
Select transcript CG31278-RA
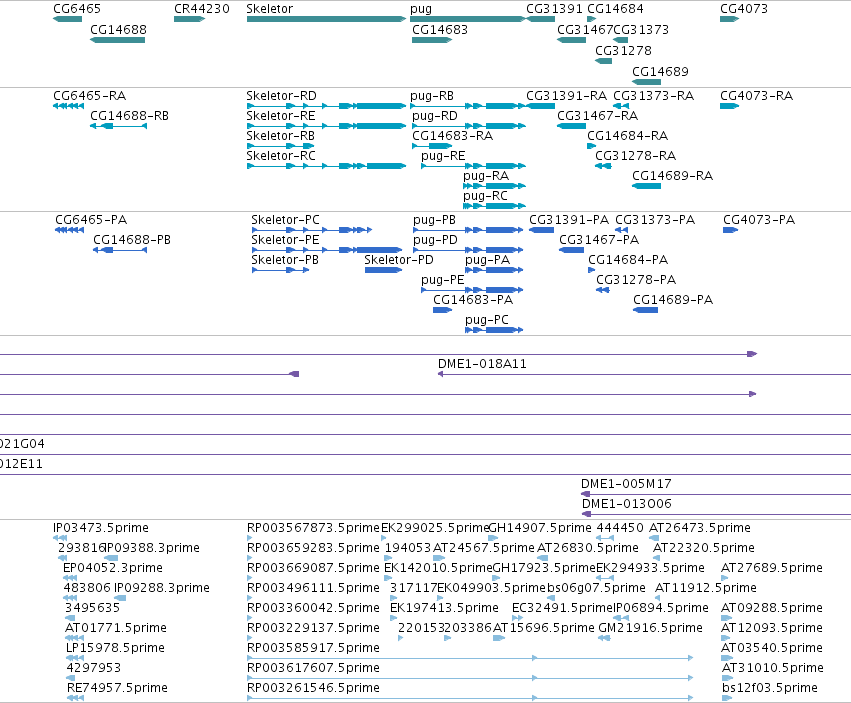(603, 166)
